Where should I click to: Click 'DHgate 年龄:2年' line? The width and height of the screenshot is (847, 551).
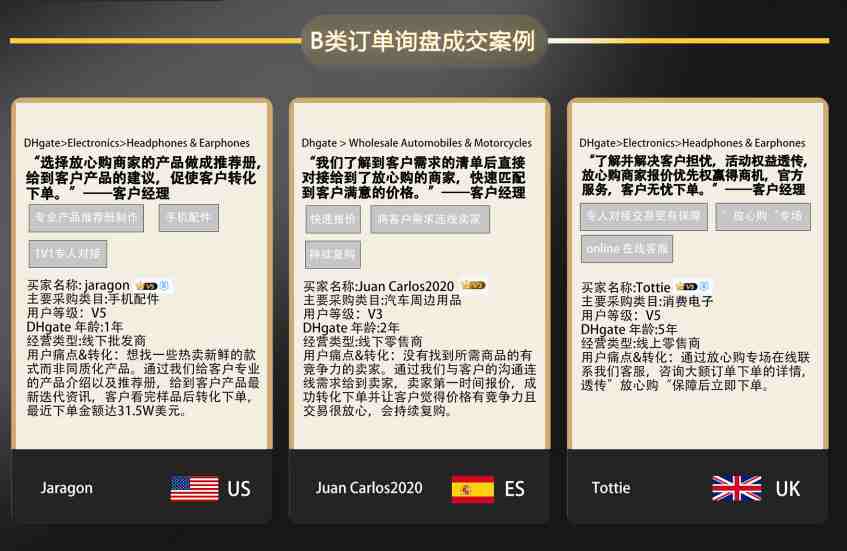[351, 328]
